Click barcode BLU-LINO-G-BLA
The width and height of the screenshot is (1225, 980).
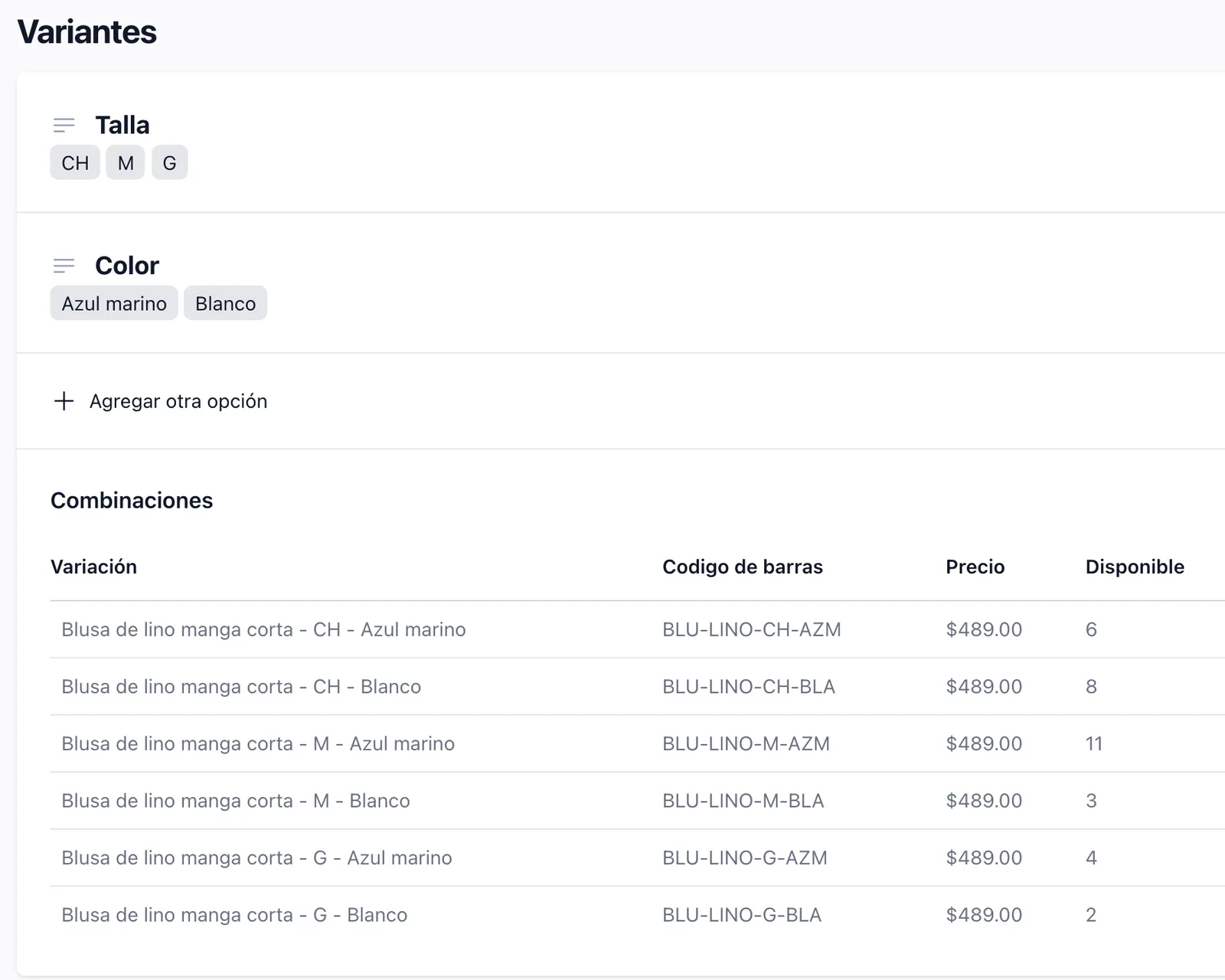click(x=742, y=915)
